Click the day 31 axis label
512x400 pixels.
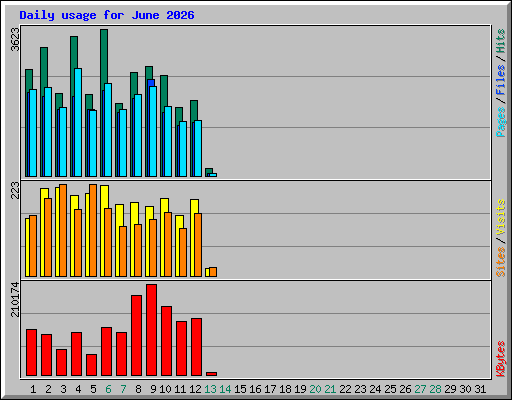[x=480, y=389]
